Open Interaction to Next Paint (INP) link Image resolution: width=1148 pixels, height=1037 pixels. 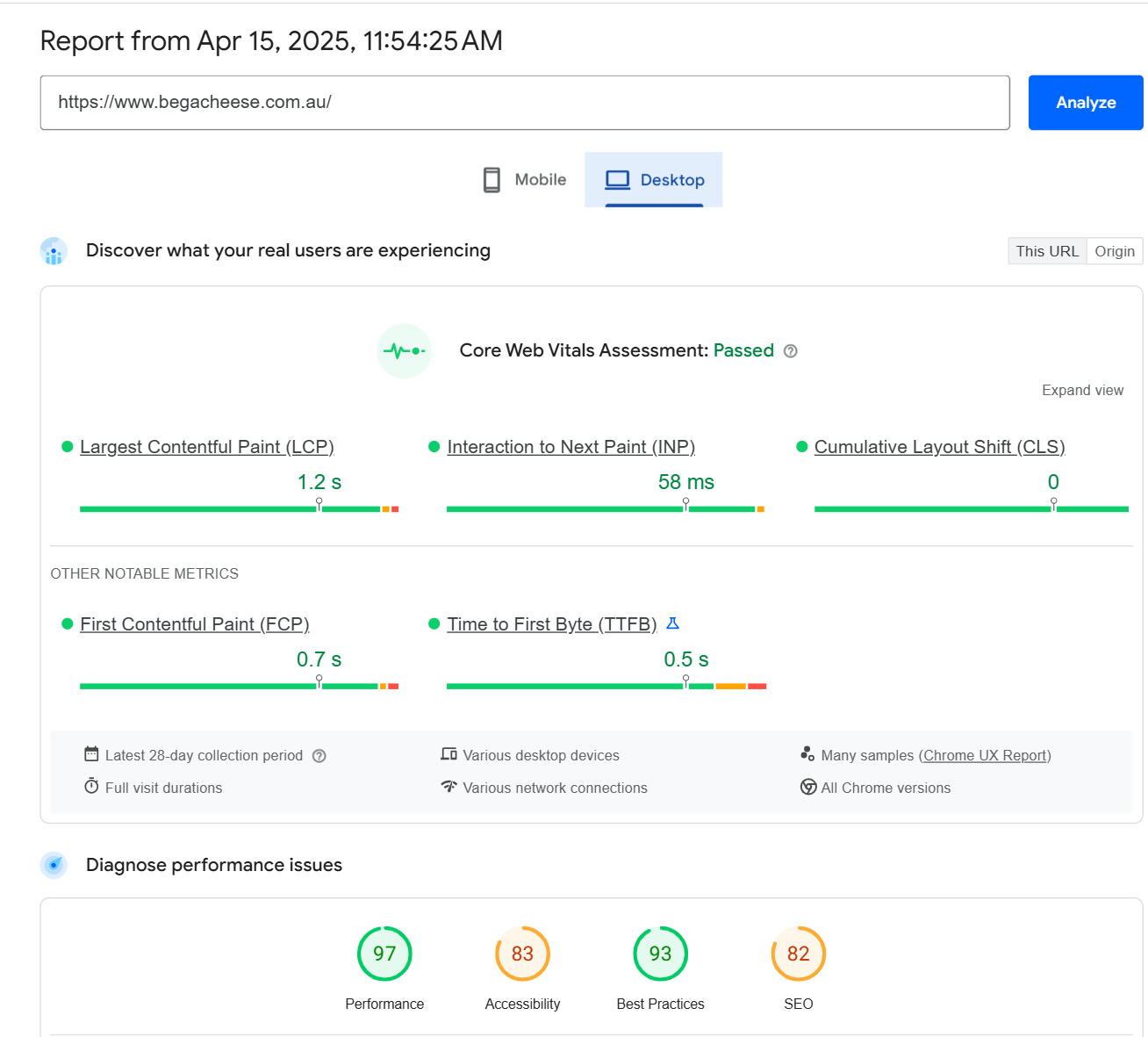click(571, 447)
